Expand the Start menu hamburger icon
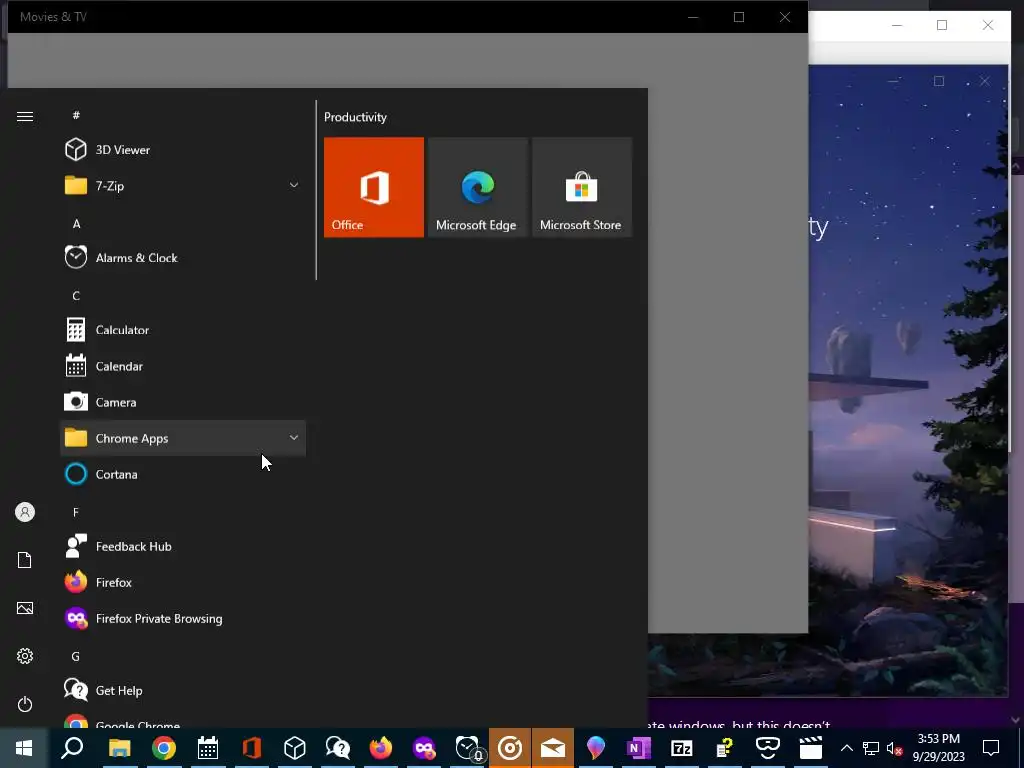 pos(25,116)
